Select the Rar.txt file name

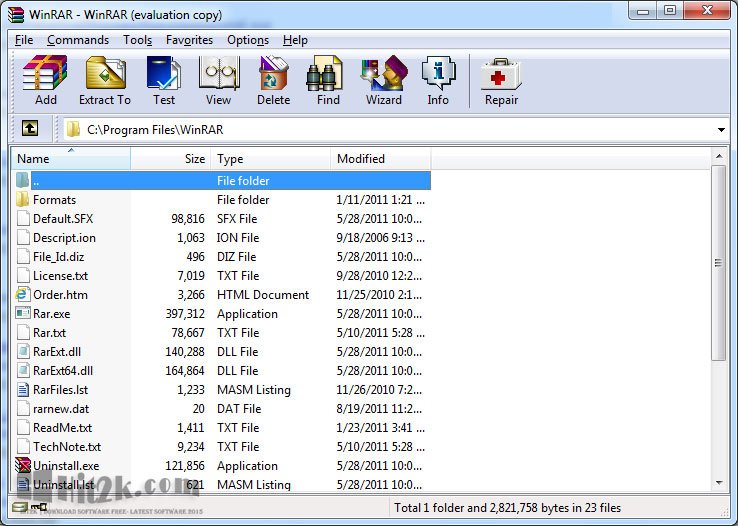pos(49,333)
